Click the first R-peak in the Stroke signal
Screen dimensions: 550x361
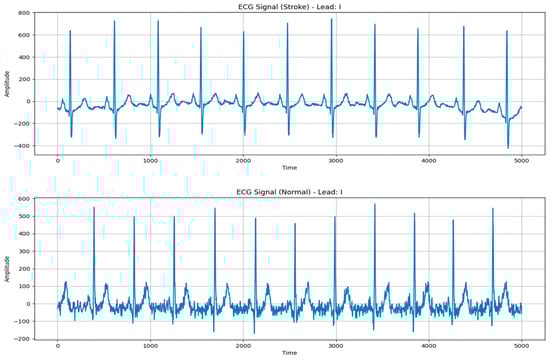pos(70,32)
